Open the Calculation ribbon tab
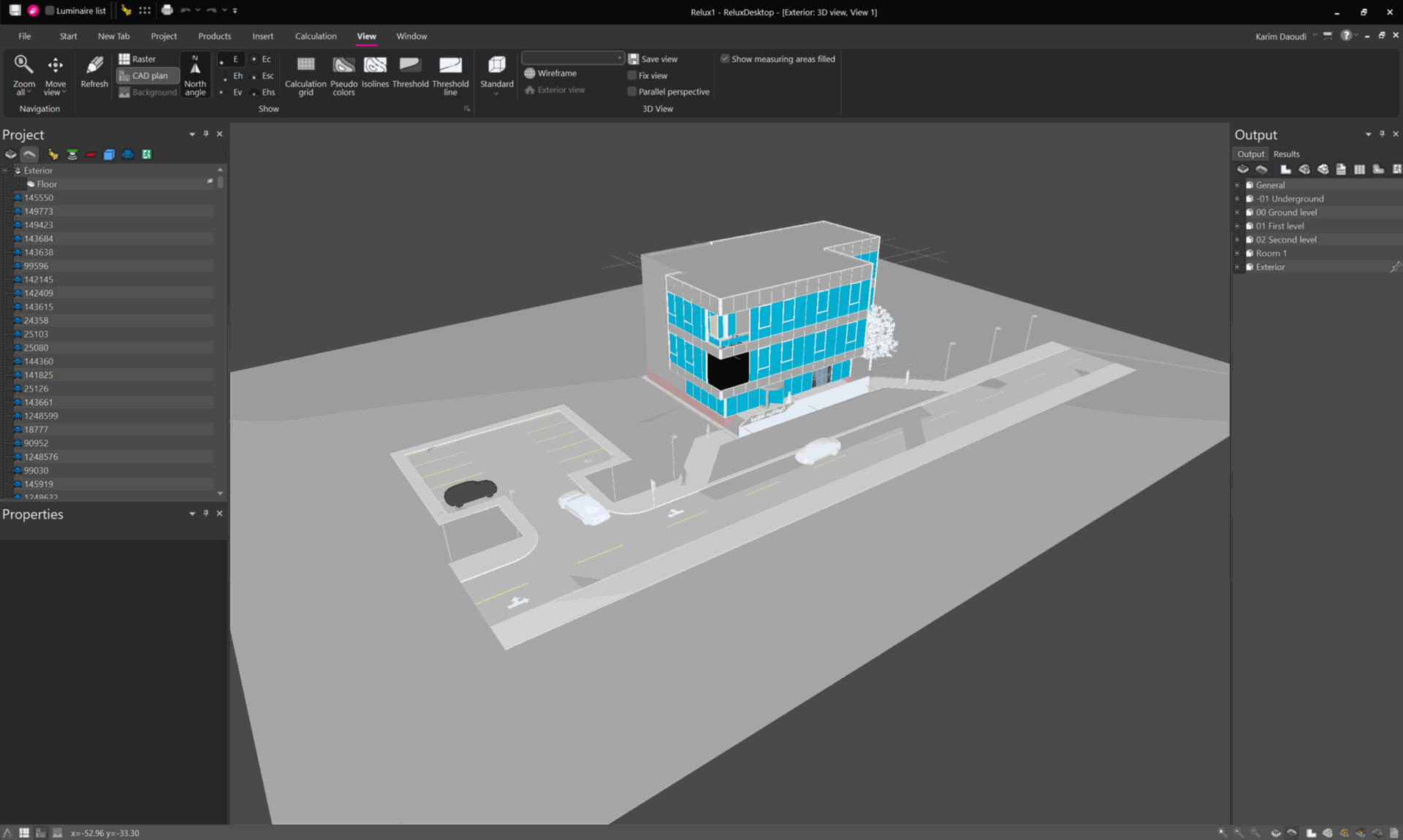Viewport: 1403px width, 840px height. point(316,36)
